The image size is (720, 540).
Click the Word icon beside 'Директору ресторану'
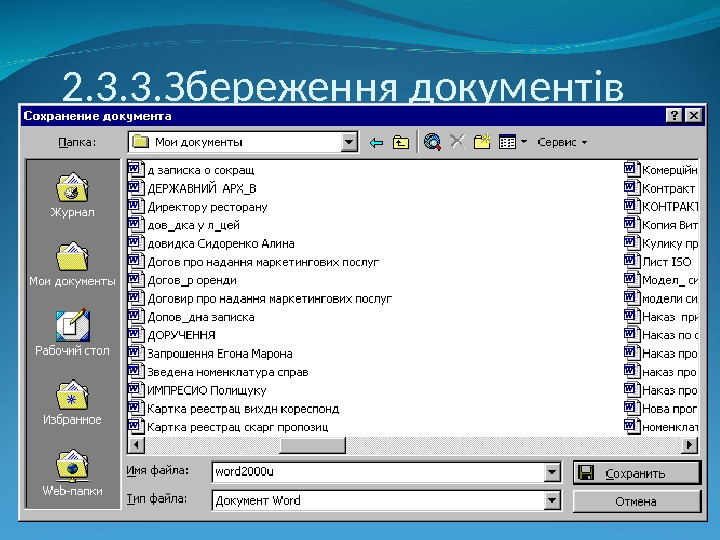point(135,206)
